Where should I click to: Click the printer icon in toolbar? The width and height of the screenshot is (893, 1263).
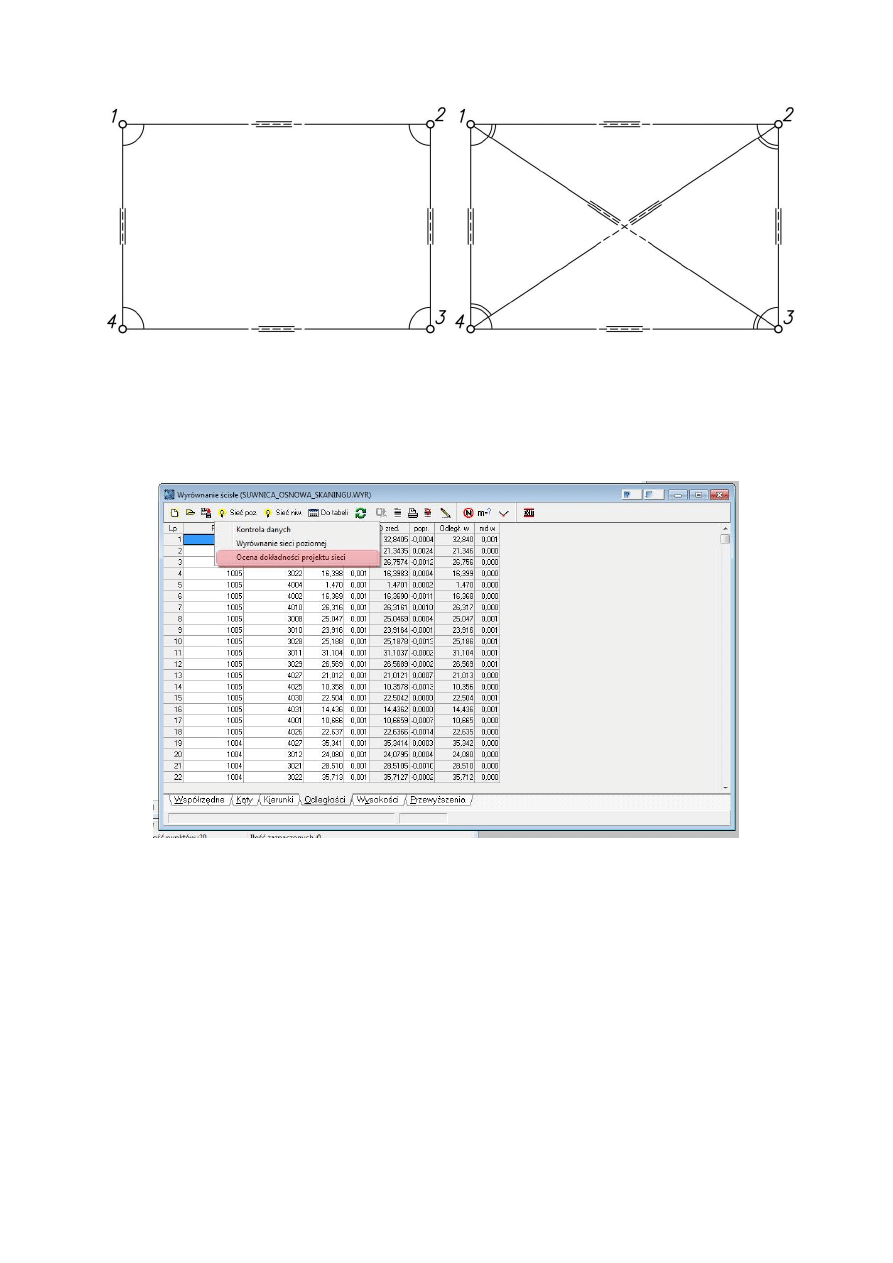[412, 512]
